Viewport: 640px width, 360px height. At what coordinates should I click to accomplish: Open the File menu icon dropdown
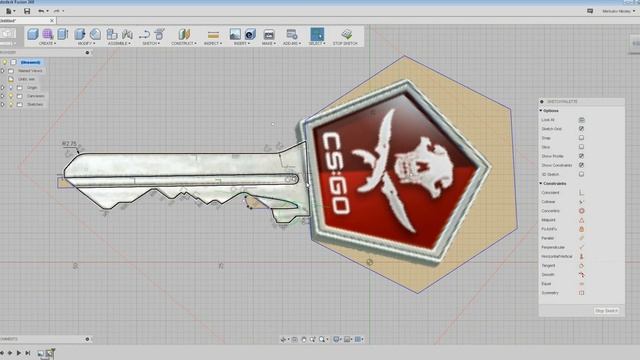click(10, 11)
